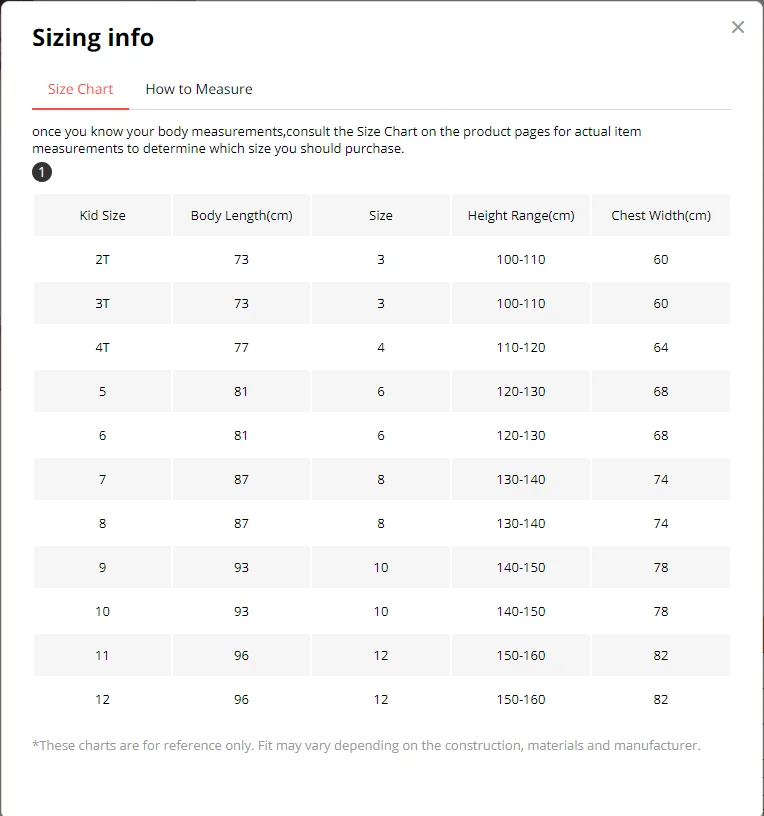The image size is (764, 816).
Task: Click kid size 7 row cell
Action: tap(103, 479)
